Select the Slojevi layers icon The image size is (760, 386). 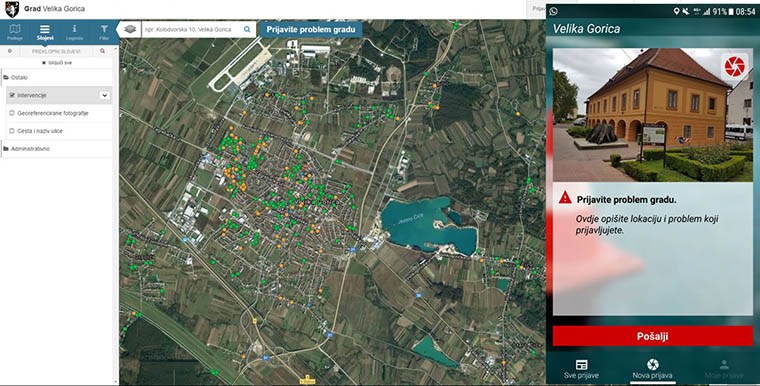click(x=45, y=32)
